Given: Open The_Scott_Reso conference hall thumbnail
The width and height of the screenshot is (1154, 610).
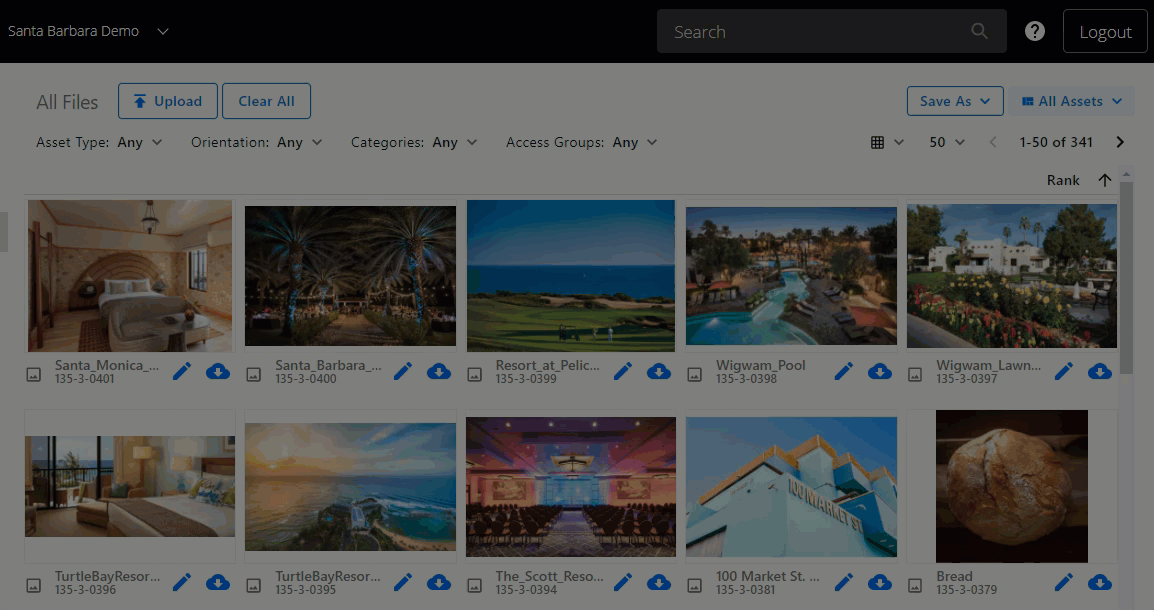Looking at the screenshot, I should (570, 486).
